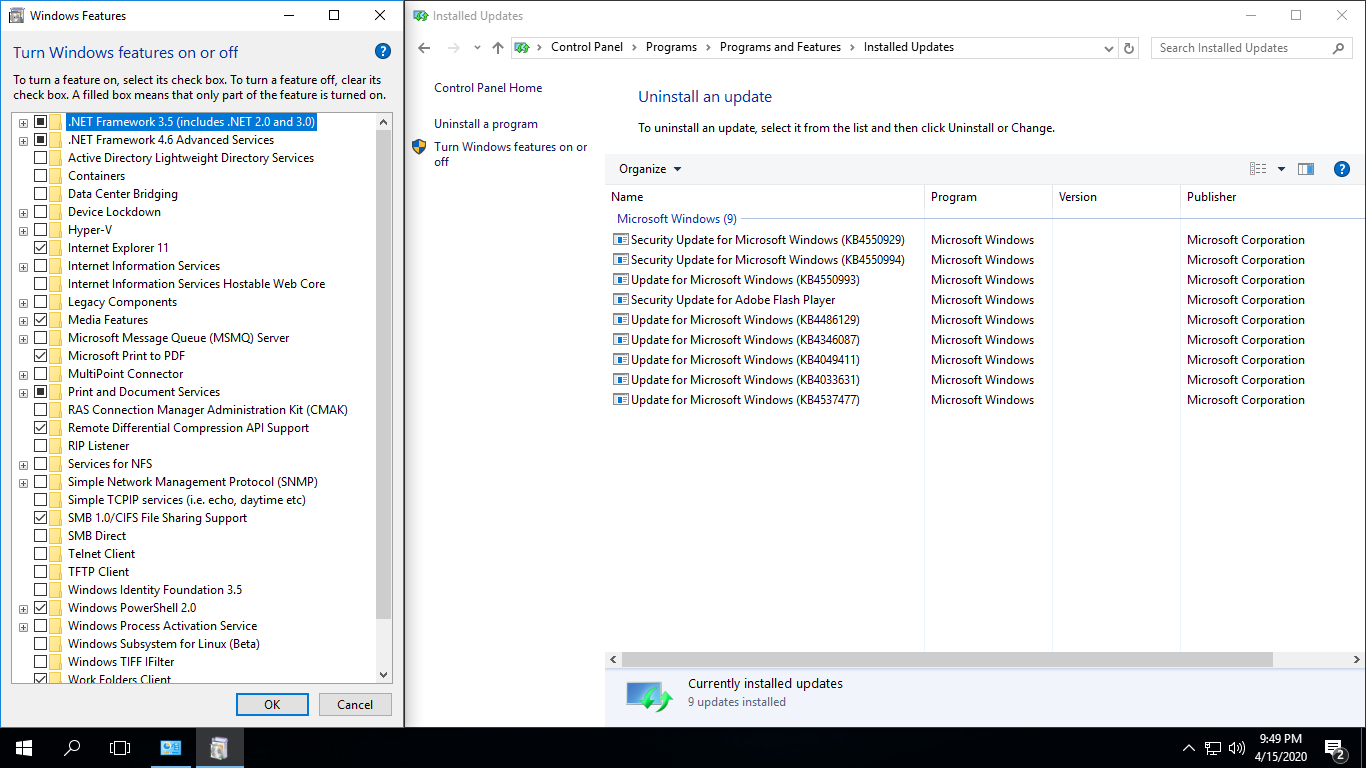Open the Uninstall a program link
1366x768 pixels.
pyautogui.click(x=486, y=124)
